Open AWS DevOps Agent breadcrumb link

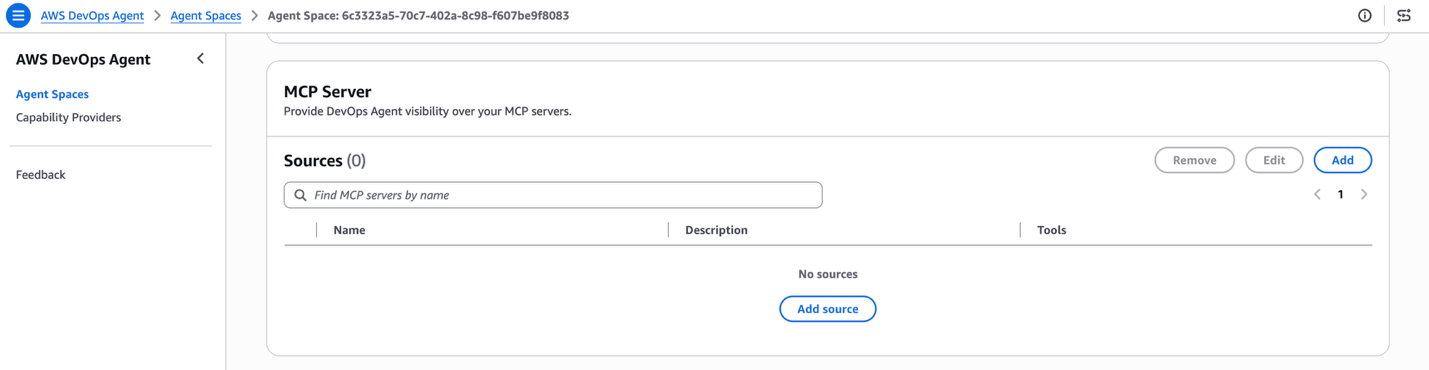click(x=92, y=16)
